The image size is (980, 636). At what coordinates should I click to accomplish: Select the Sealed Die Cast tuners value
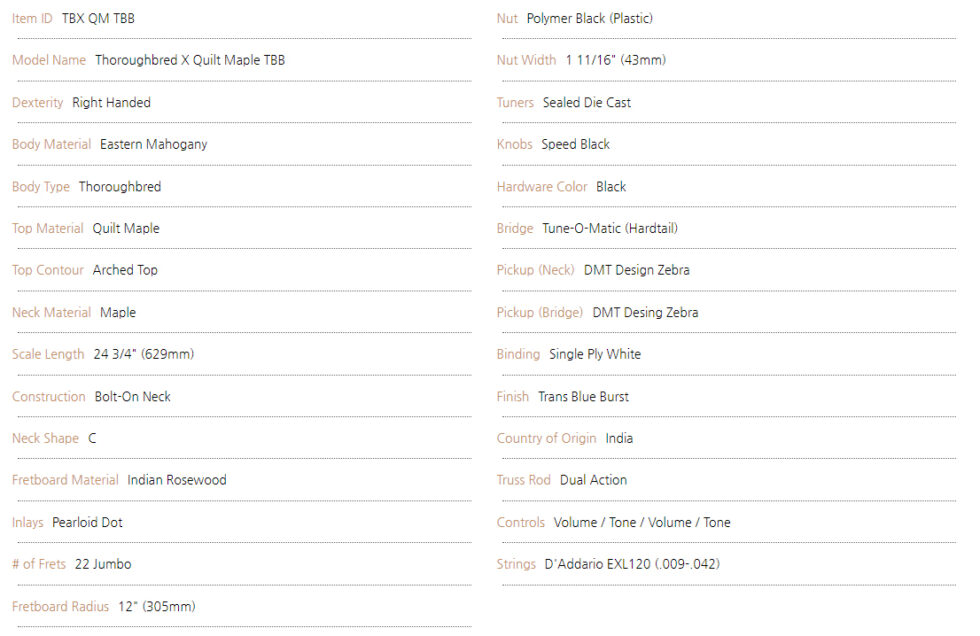(587, 102)
